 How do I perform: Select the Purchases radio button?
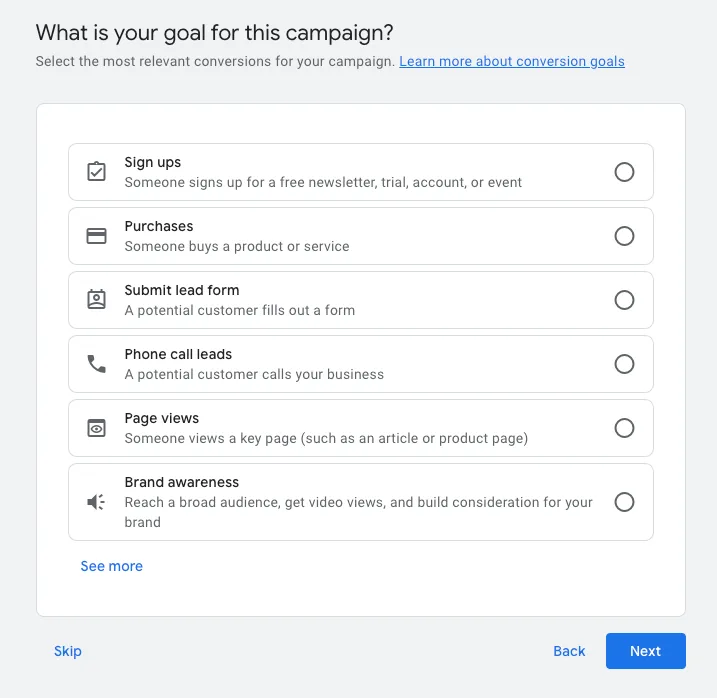tap(624, 236)
